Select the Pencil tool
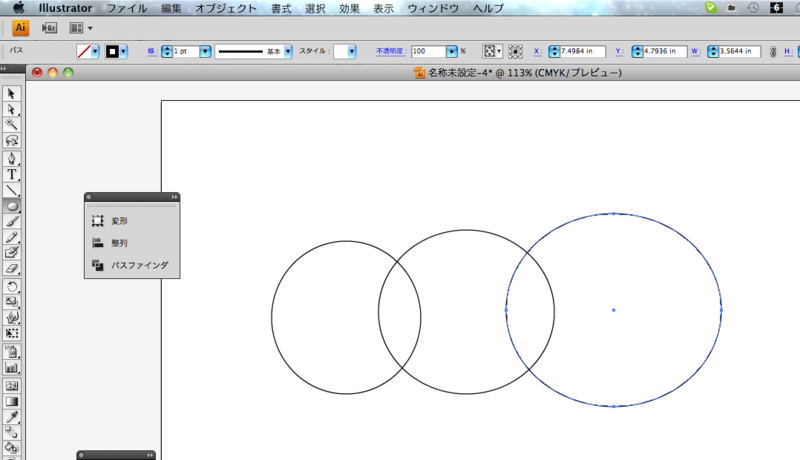This screenshot has height=460, width=800. 12,237
